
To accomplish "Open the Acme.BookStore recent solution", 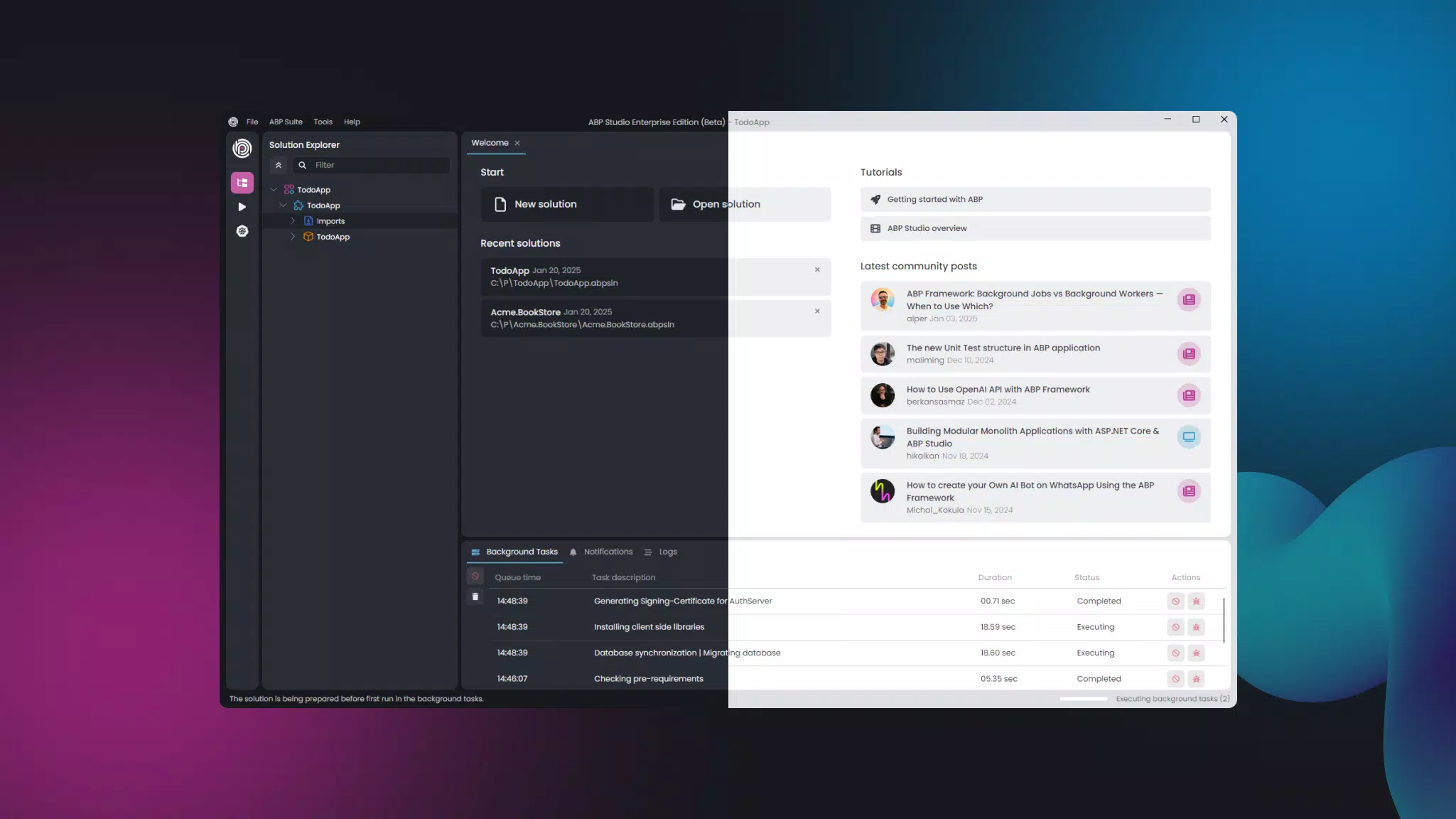I will pos(656,318).
